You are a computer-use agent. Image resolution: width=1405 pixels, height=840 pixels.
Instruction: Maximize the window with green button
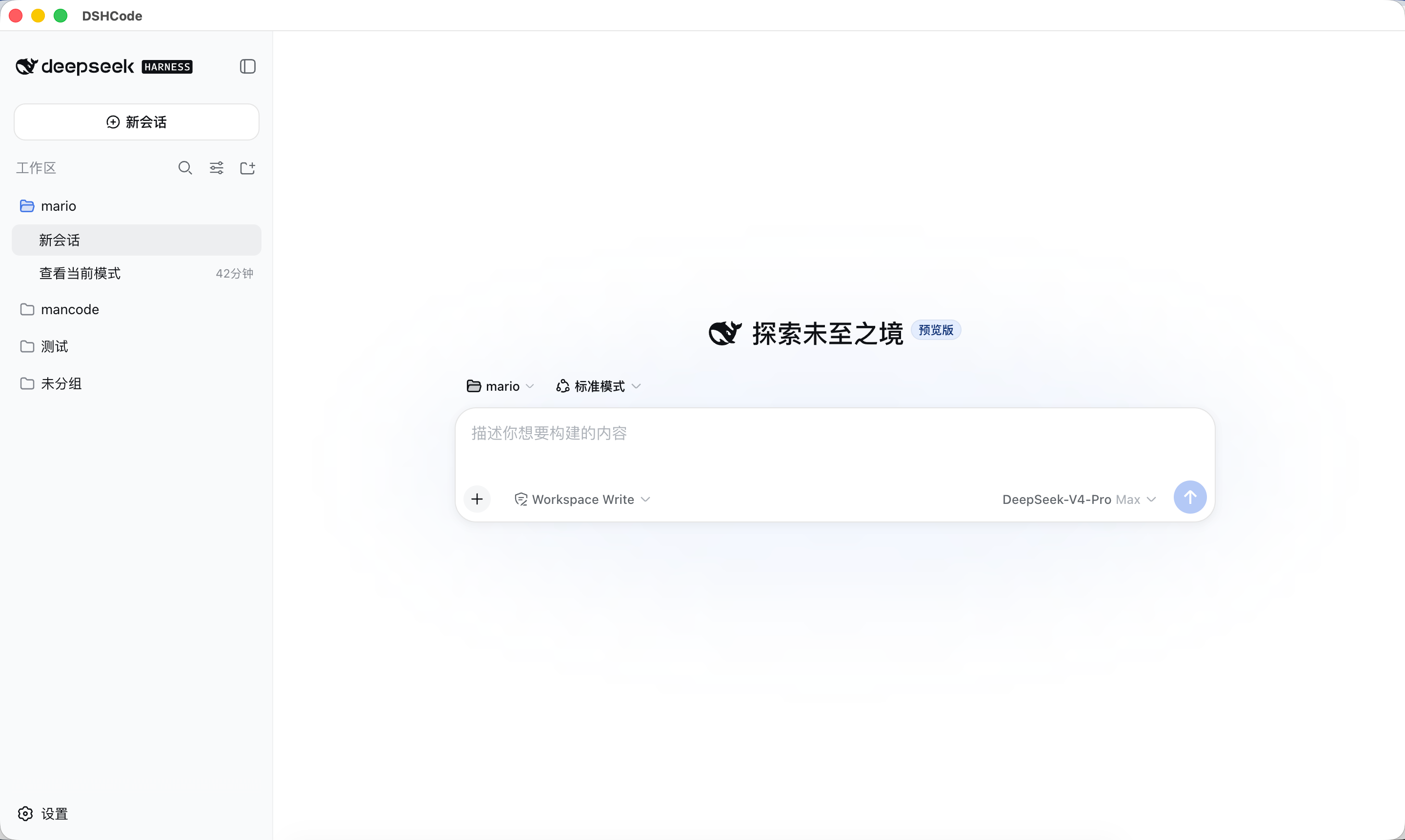pos(60,16)
